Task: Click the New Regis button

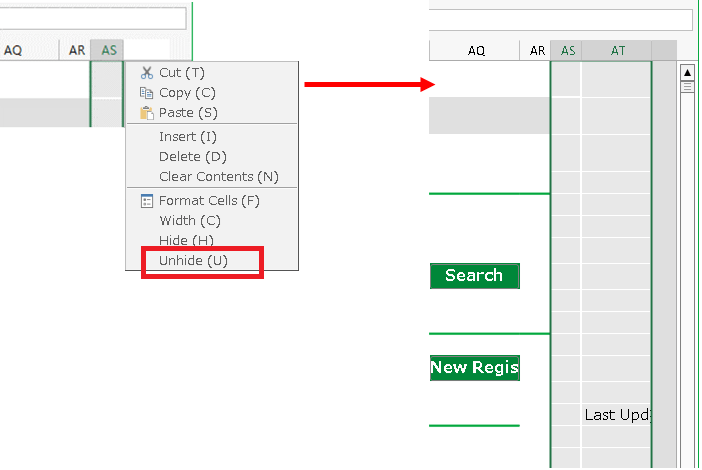Action: [474, 368]
